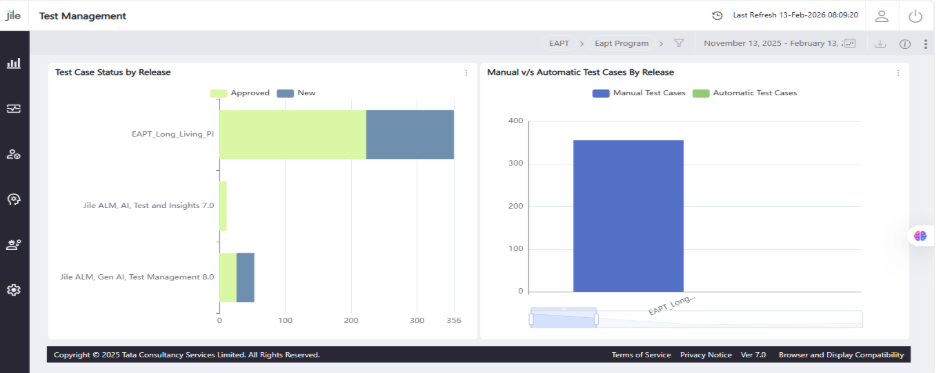Click the Automatic Test Cases green swatch
The height and width of the screenshot is (373, 936).
click(701, 93)
